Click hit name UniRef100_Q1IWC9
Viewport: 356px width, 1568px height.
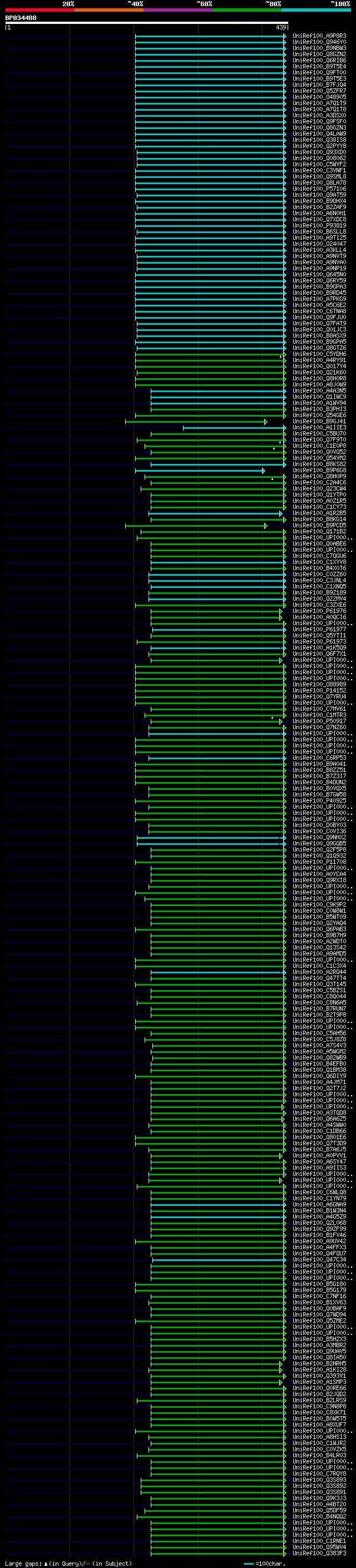click(x=319, y=397)
